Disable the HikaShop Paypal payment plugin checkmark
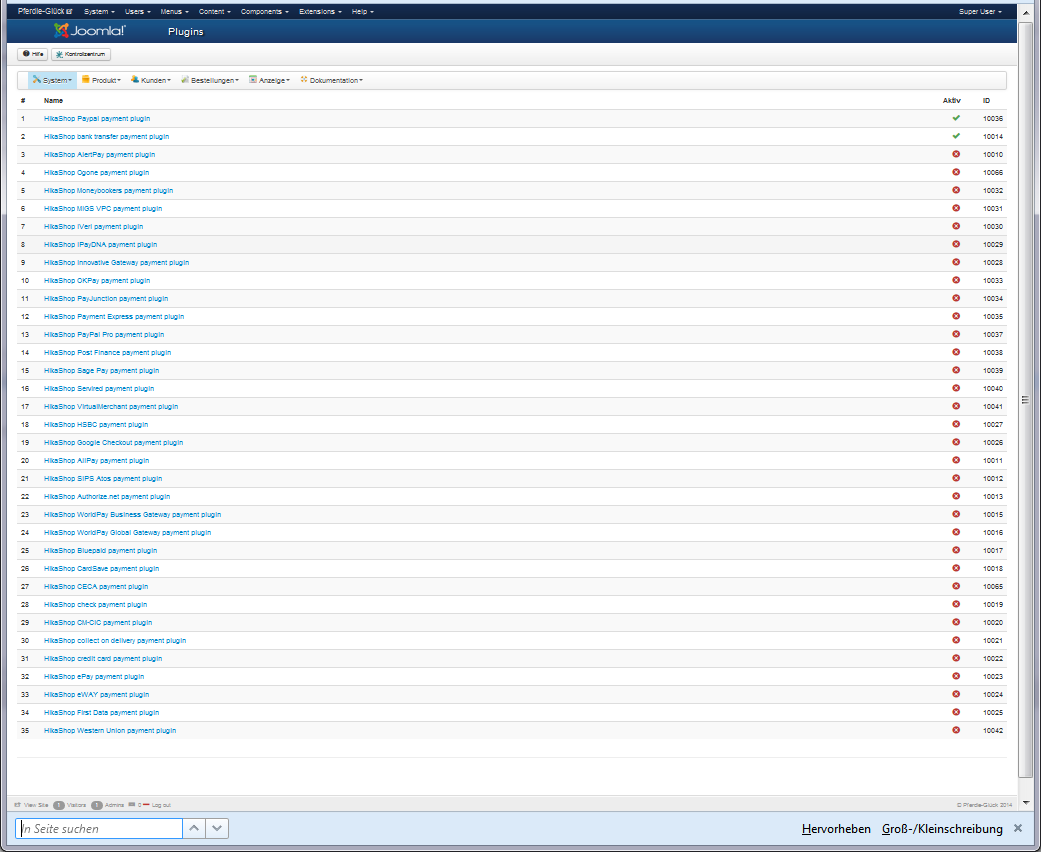This screenshot has width=1041, height=852. tap(956, 118)
